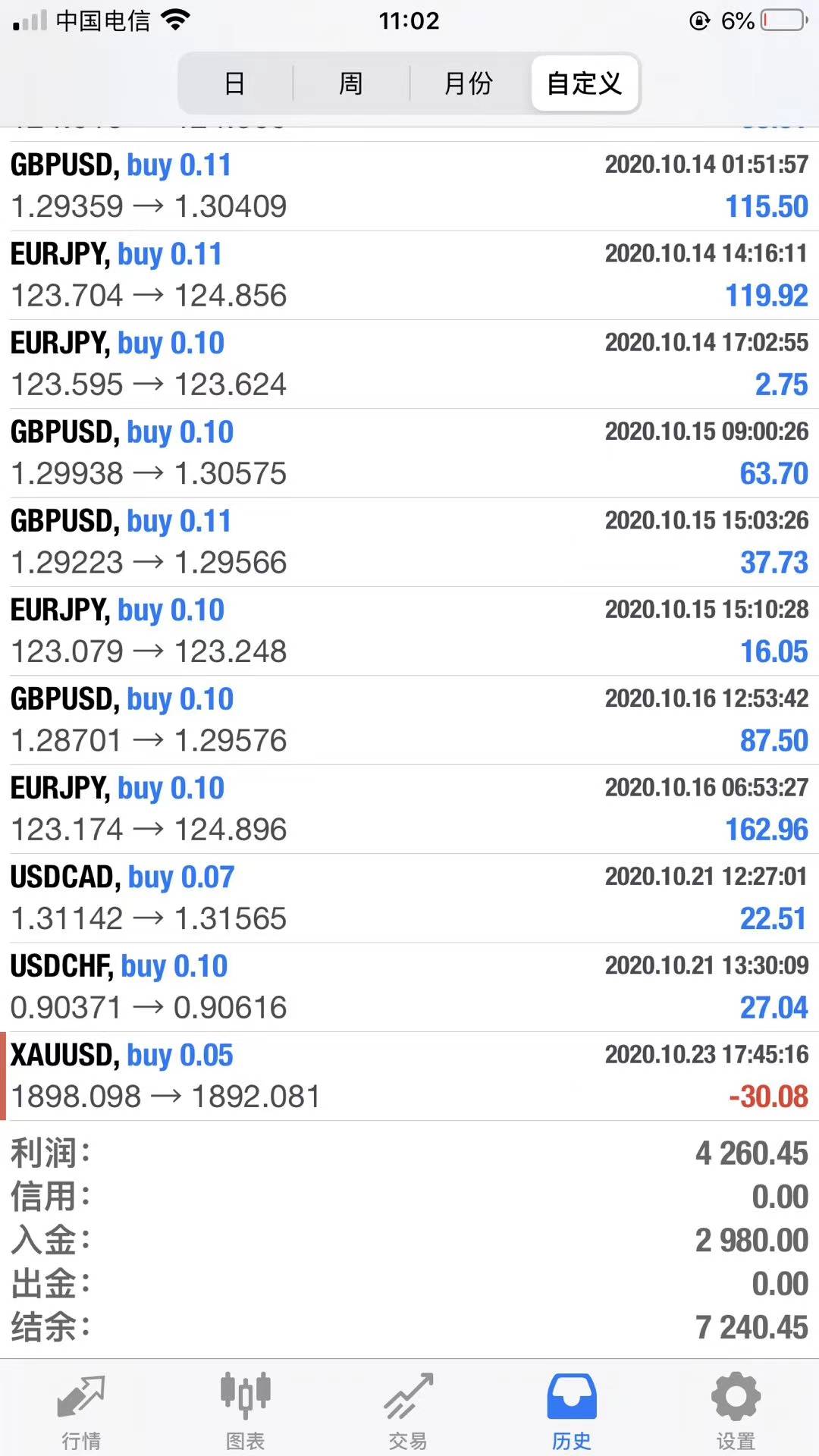Image resolution: width=819 pixels, height=1456 pixels.
Task: Tap the 结余 balance value 7 240.45
Action: [752, 1328]
